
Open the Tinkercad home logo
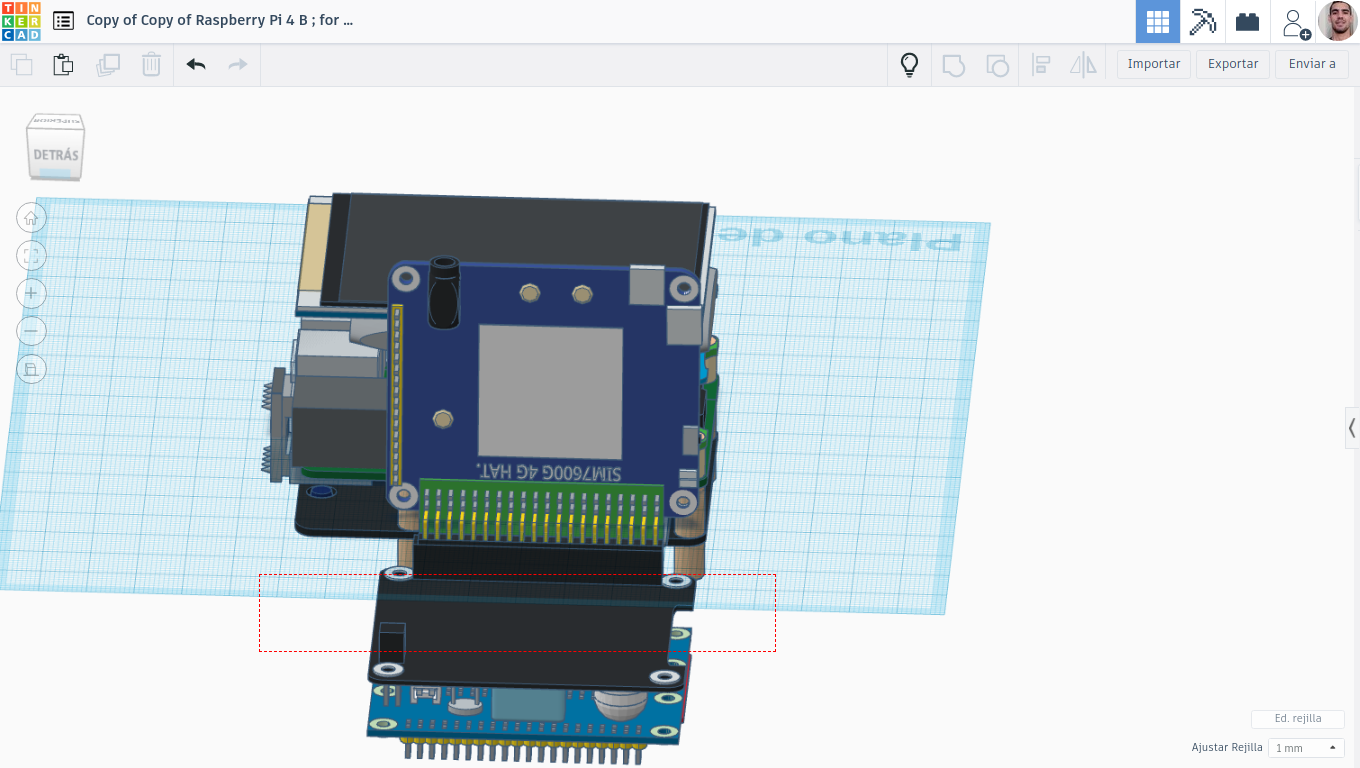[21, 21]
